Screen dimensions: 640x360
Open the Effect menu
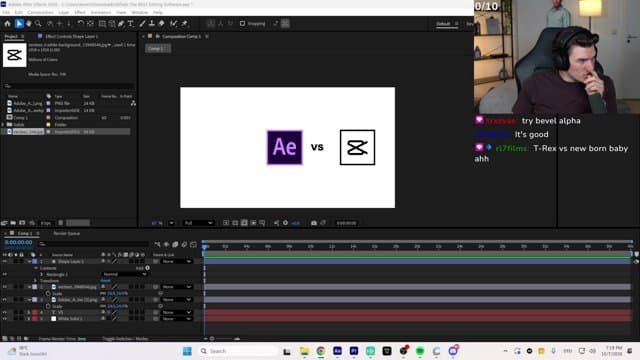point(80,13)
